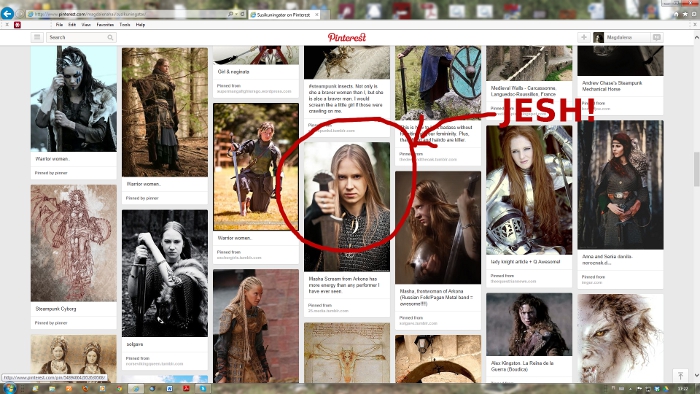
Task: Open the red-haired lady knight armor pin
Action: 529,190
